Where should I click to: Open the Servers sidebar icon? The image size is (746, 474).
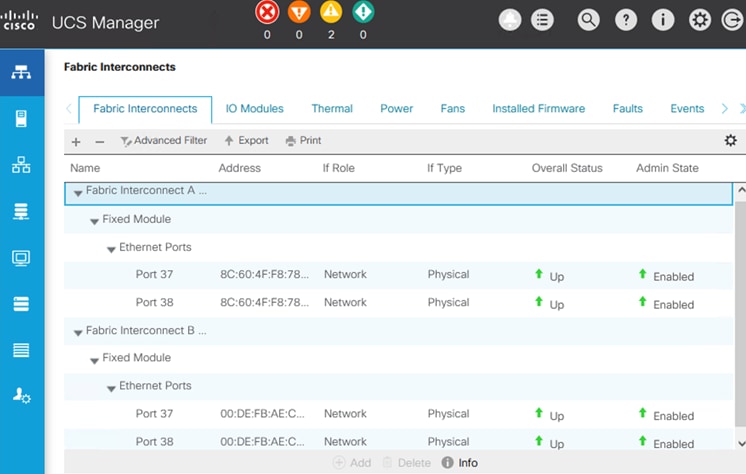(21, 119)
